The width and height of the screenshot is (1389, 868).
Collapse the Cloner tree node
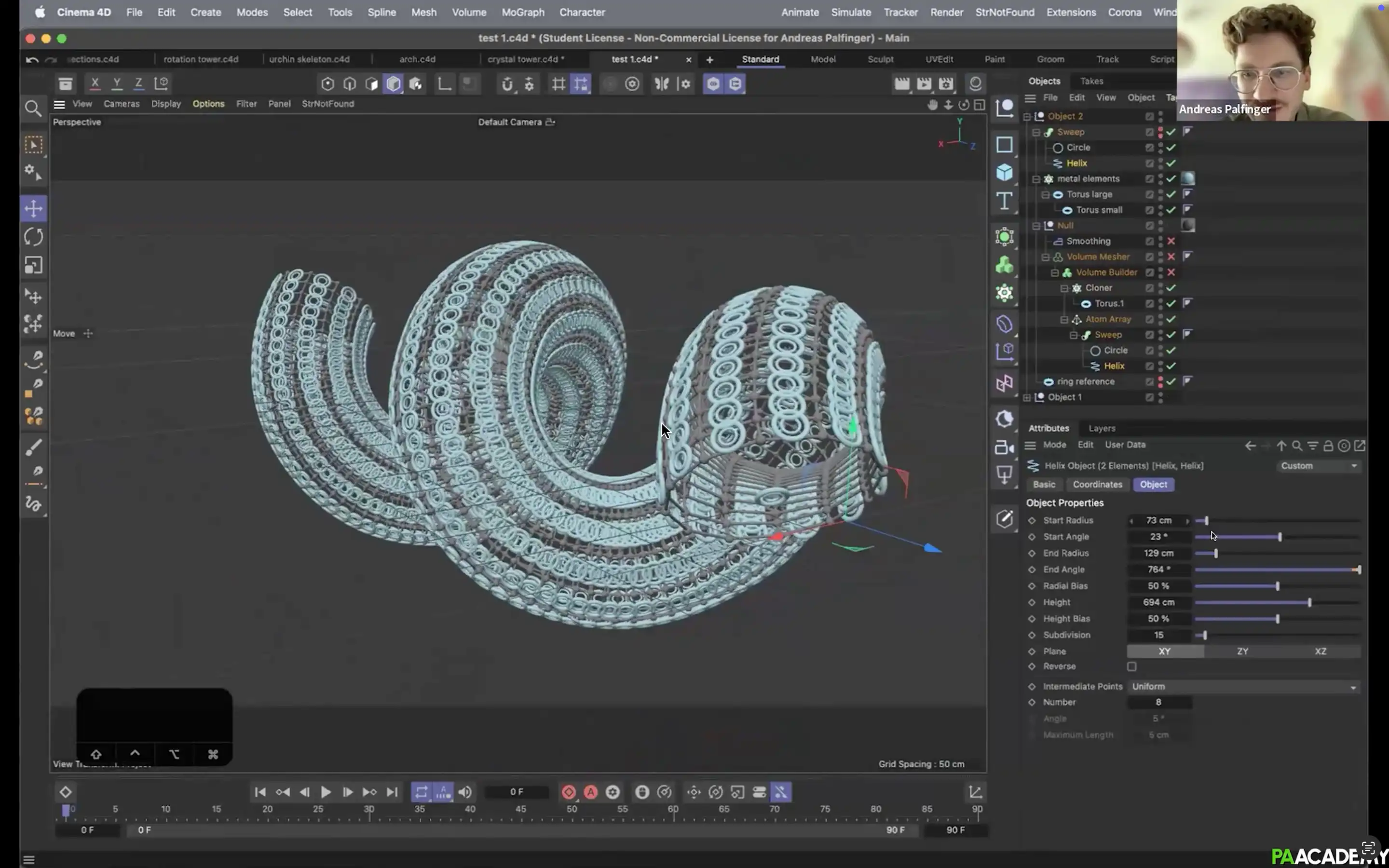[1064, 288]
